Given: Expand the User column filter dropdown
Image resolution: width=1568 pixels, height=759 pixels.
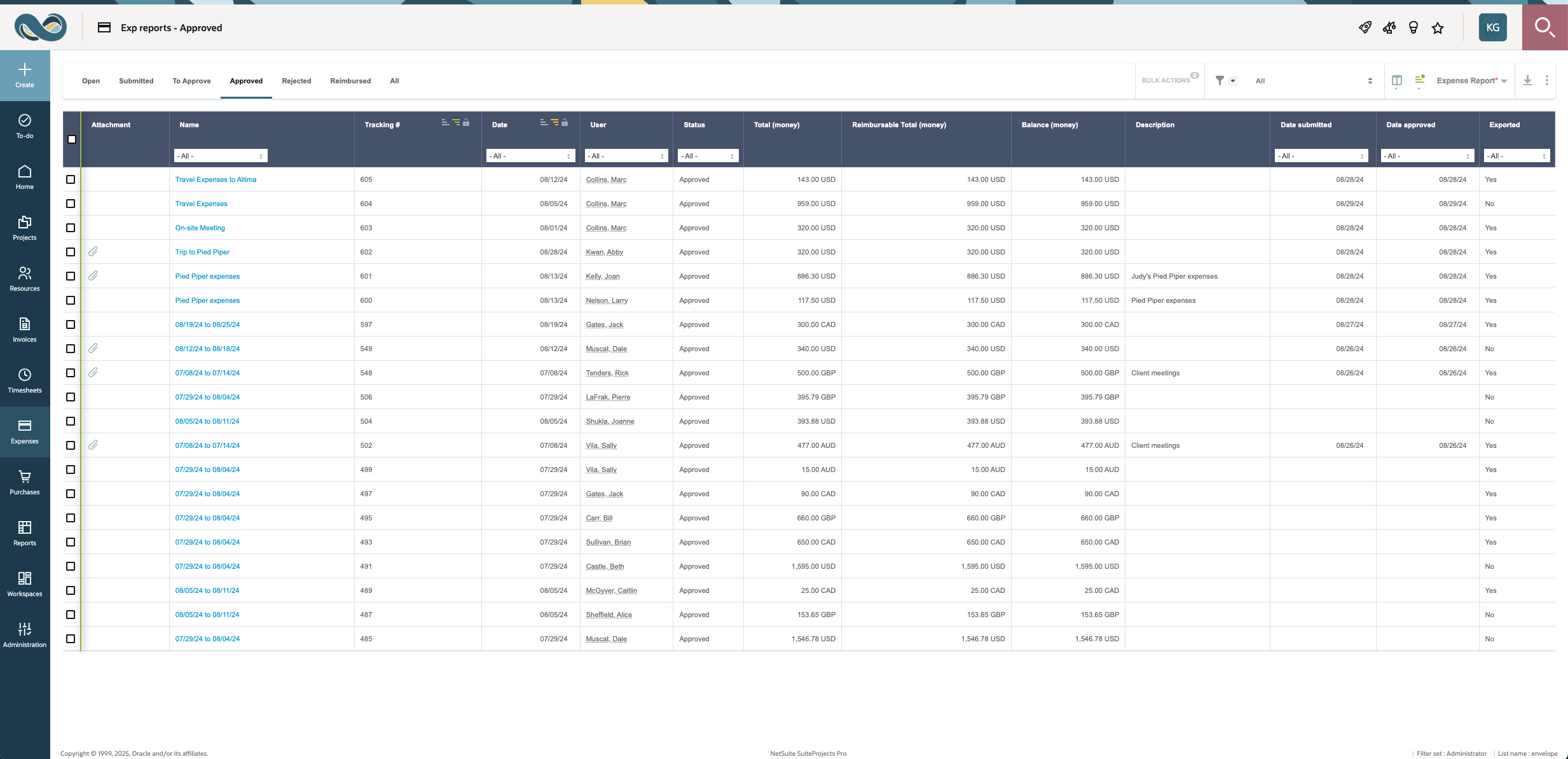Looking at the screenshot, I should [x=626, y=156].
